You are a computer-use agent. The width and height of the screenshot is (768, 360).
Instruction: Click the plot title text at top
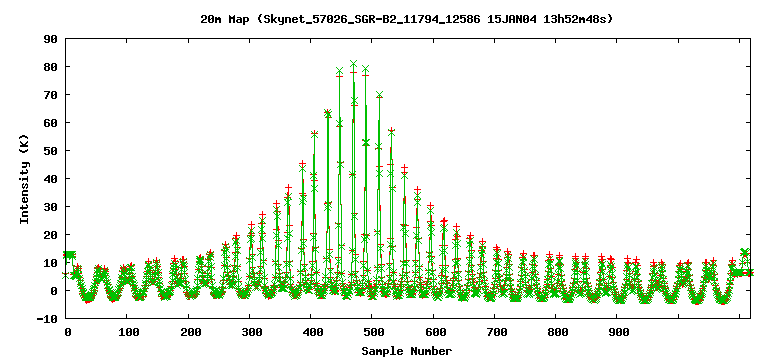tap(406, 20)
